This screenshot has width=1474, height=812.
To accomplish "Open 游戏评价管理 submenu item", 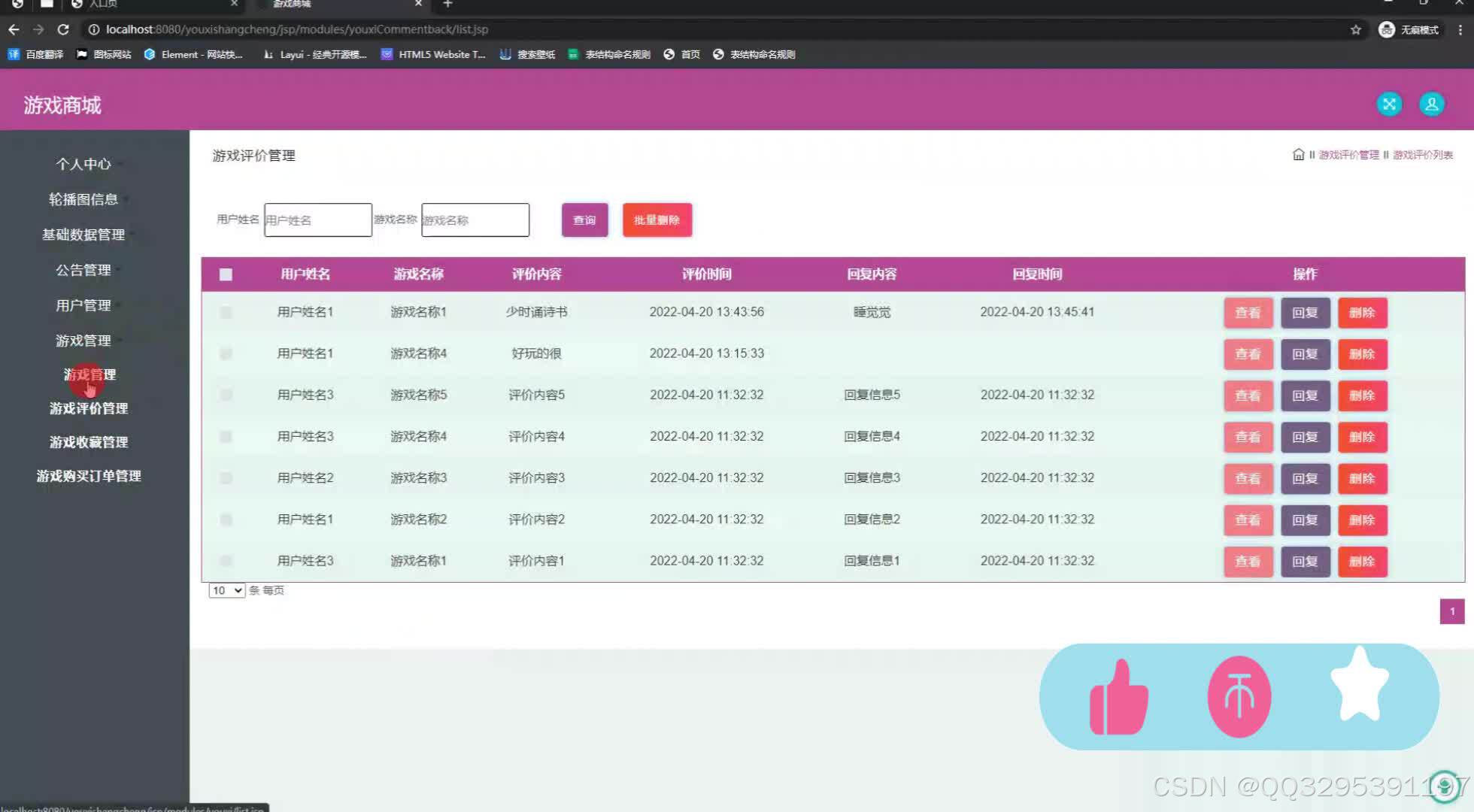I will click(89, 408).
